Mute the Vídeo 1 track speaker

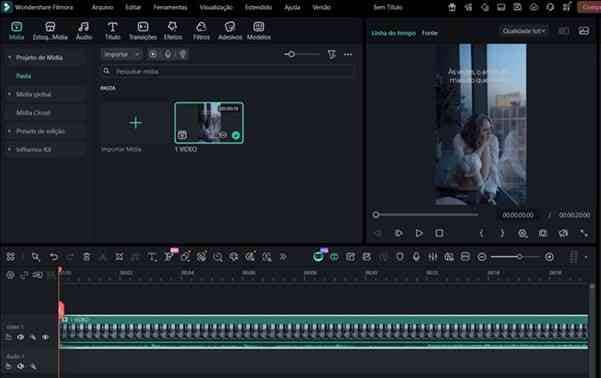[x=21, y=337]
